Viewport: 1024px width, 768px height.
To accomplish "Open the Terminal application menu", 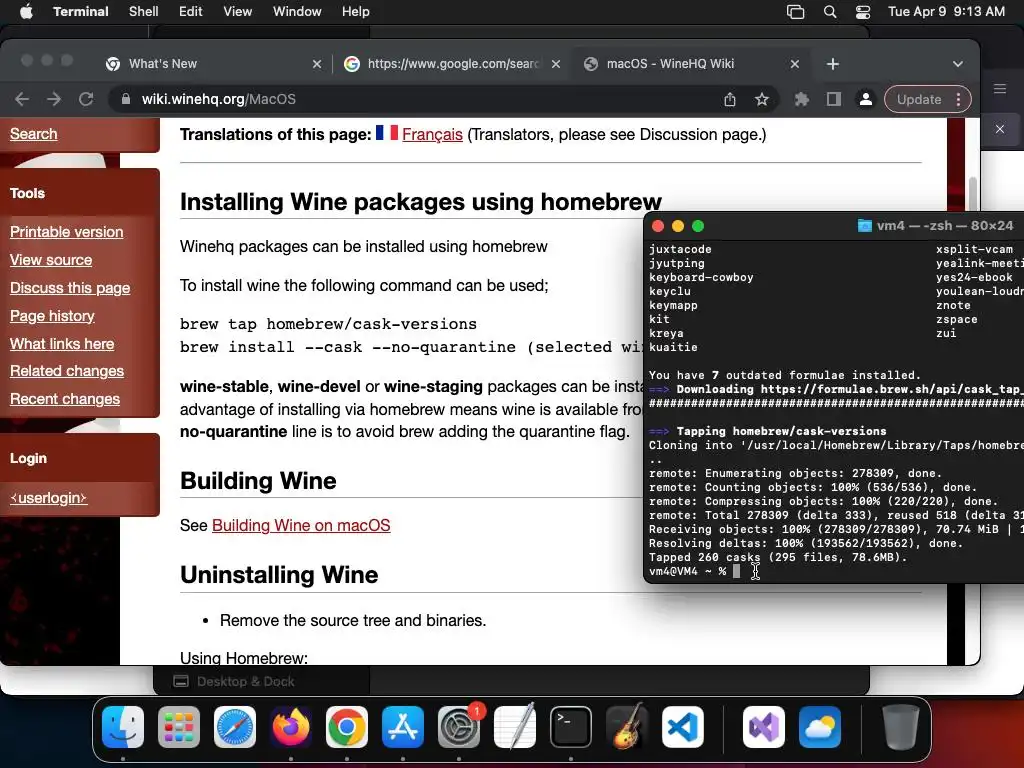I will tap(81, 12).
